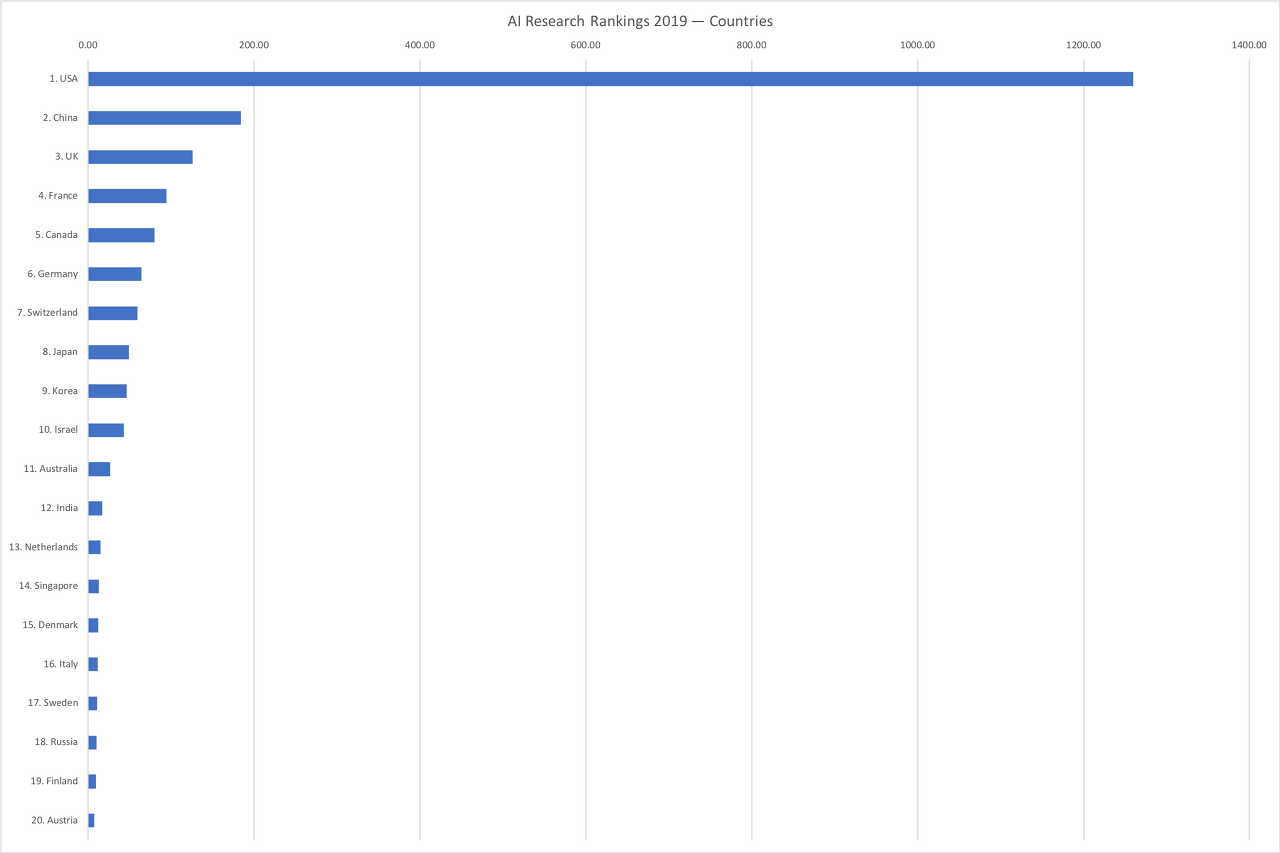Select the '4. France' label
The height and width of the screenshot is (853, 1280).
58,196
